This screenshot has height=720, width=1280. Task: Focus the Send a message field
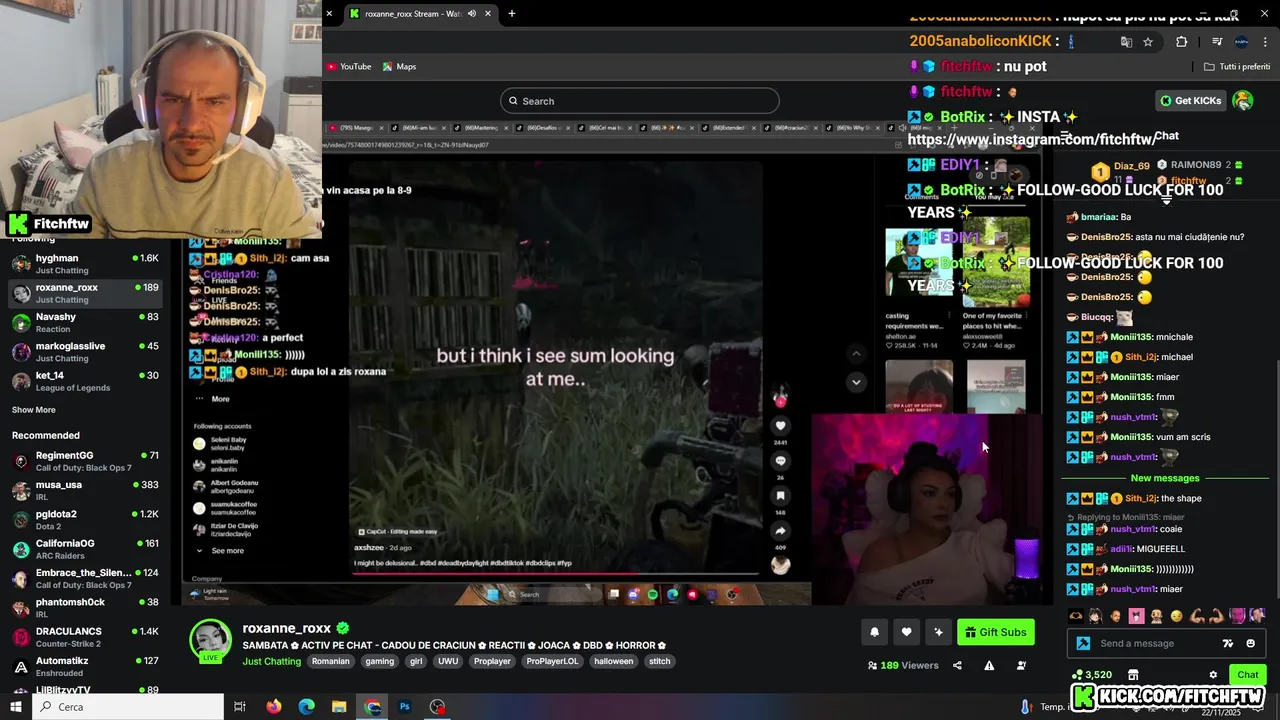1167,643
